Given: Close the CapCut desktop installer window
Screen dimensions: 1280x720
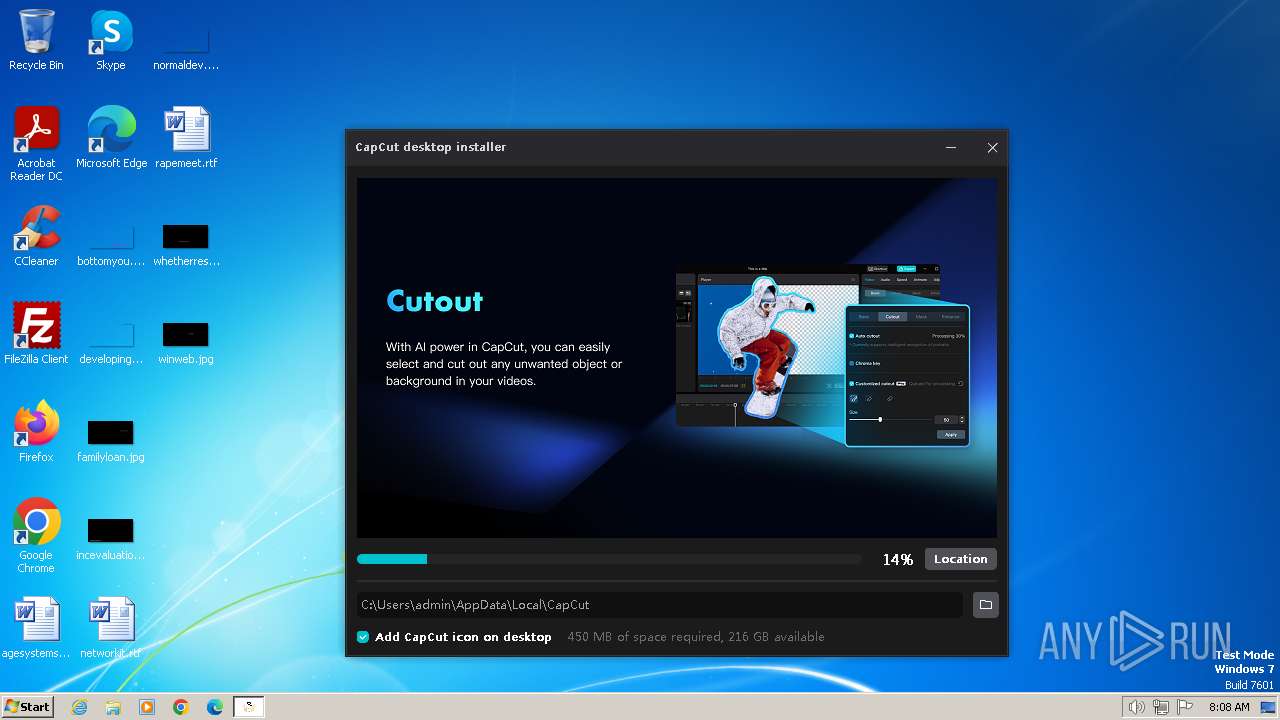Looking at the screenshot, I should 992,147.
